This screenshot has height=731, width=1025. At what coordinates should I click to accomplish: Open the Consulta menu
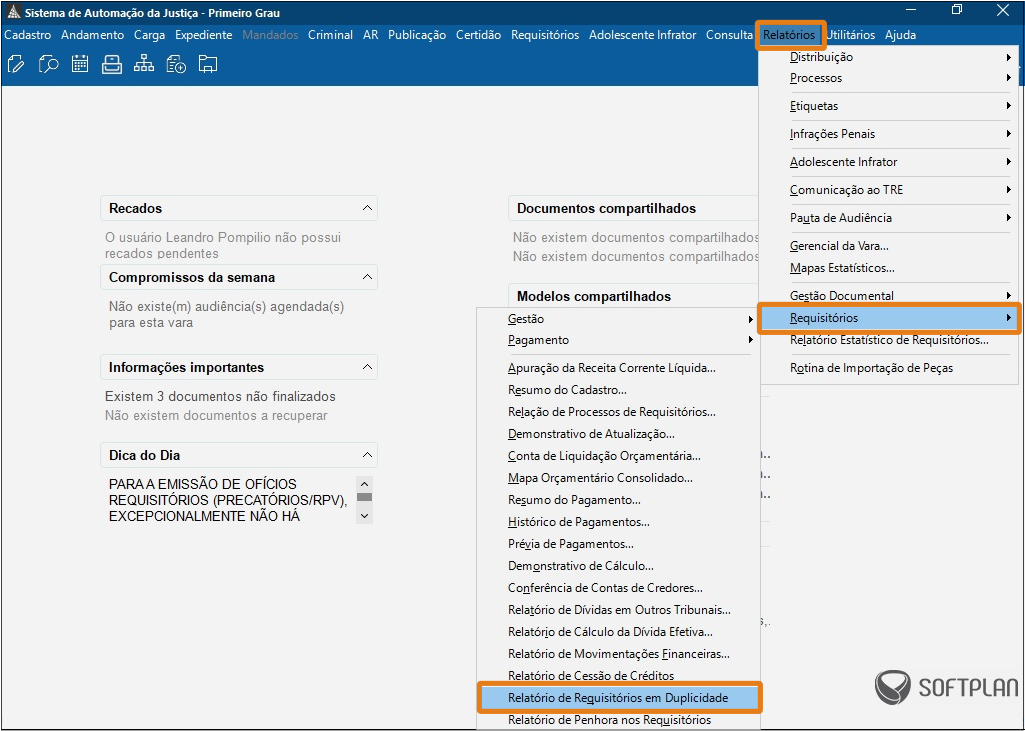[x=729, y=35]
